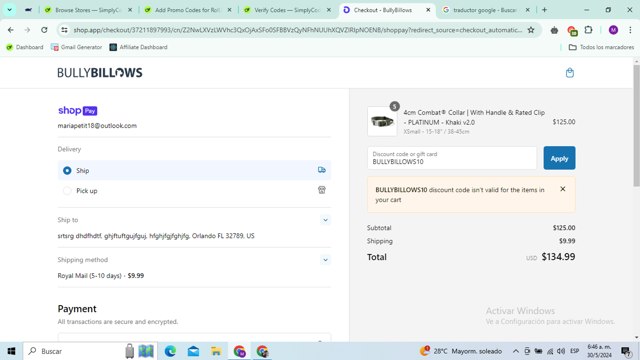Open the tab search dropdown
This screenshot has height=360, width=640.
coord(9,10)
